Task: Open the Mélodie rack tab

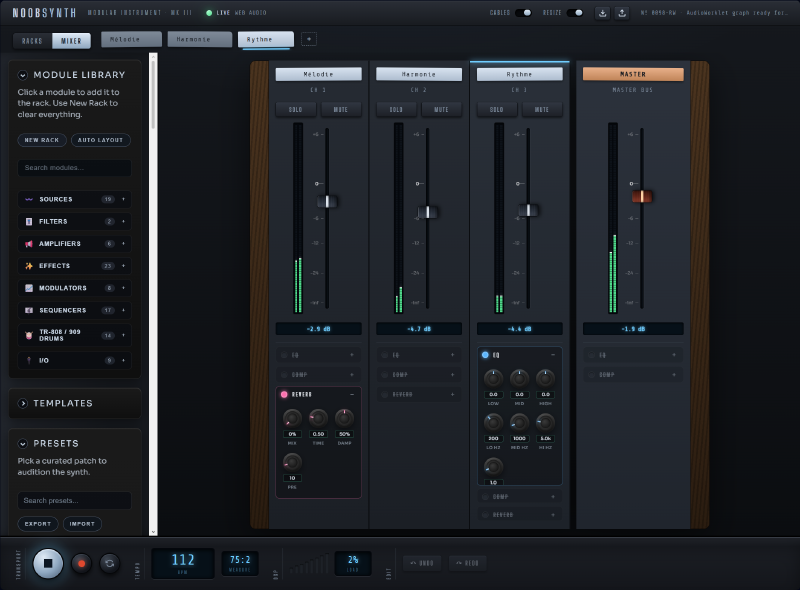Action: point(132,39)
